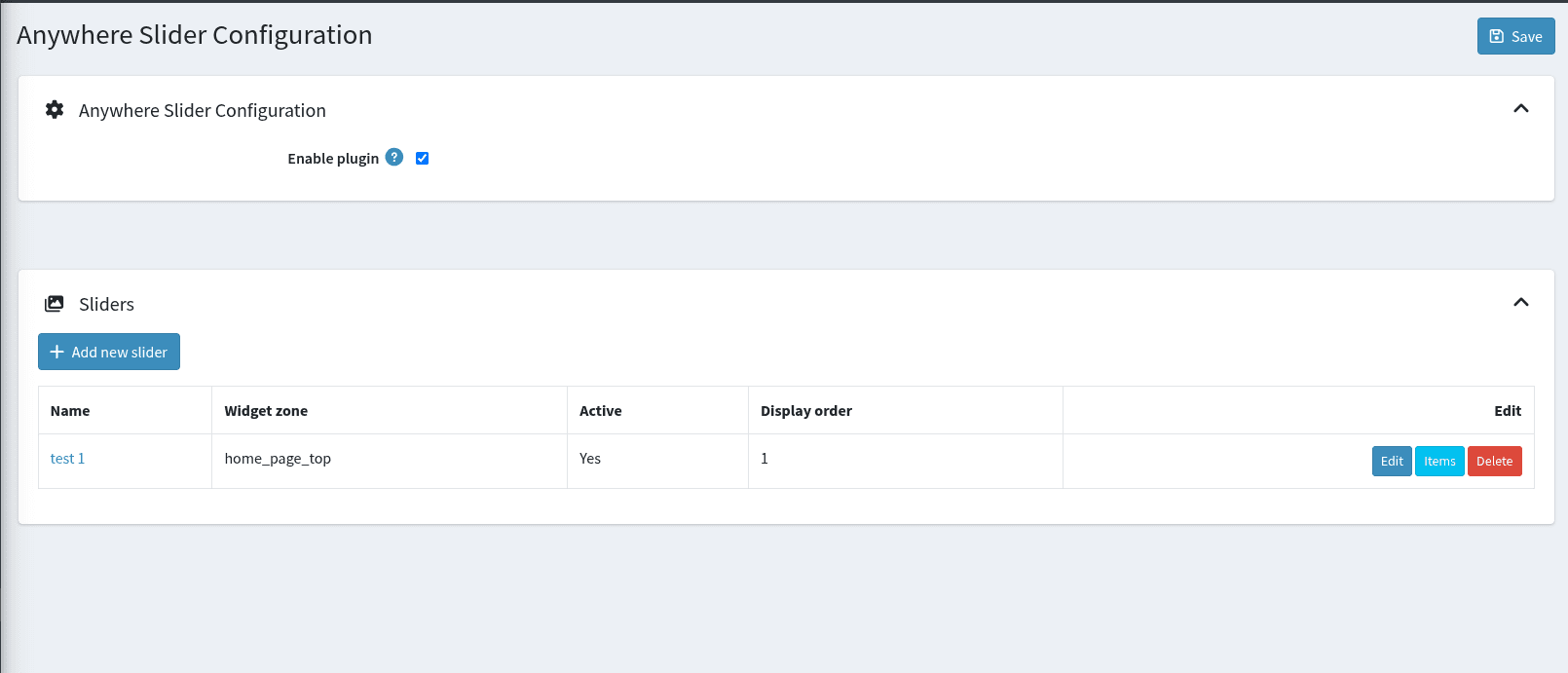Click Add new slider button
1568x673 pixels.
pos(109,352)
